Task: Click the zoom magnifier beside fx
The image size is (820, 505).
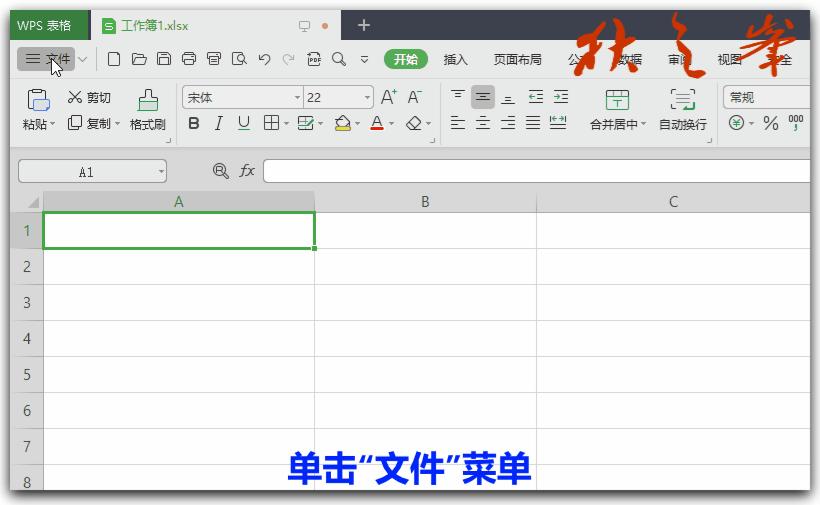Action: click(221, 170)
